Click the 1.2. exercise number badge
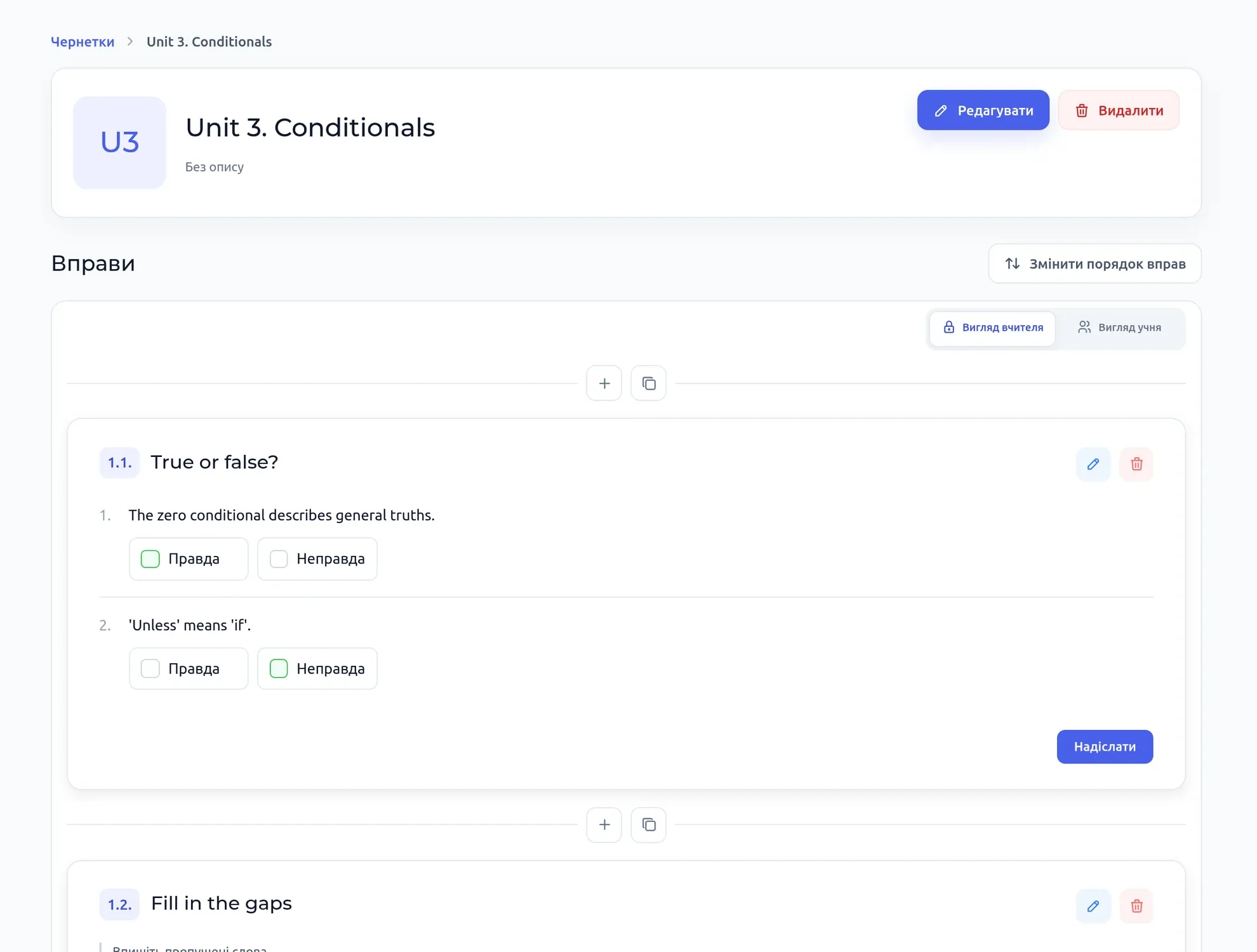The height and width of the screenshot is (952, 1257). (119, 904)
